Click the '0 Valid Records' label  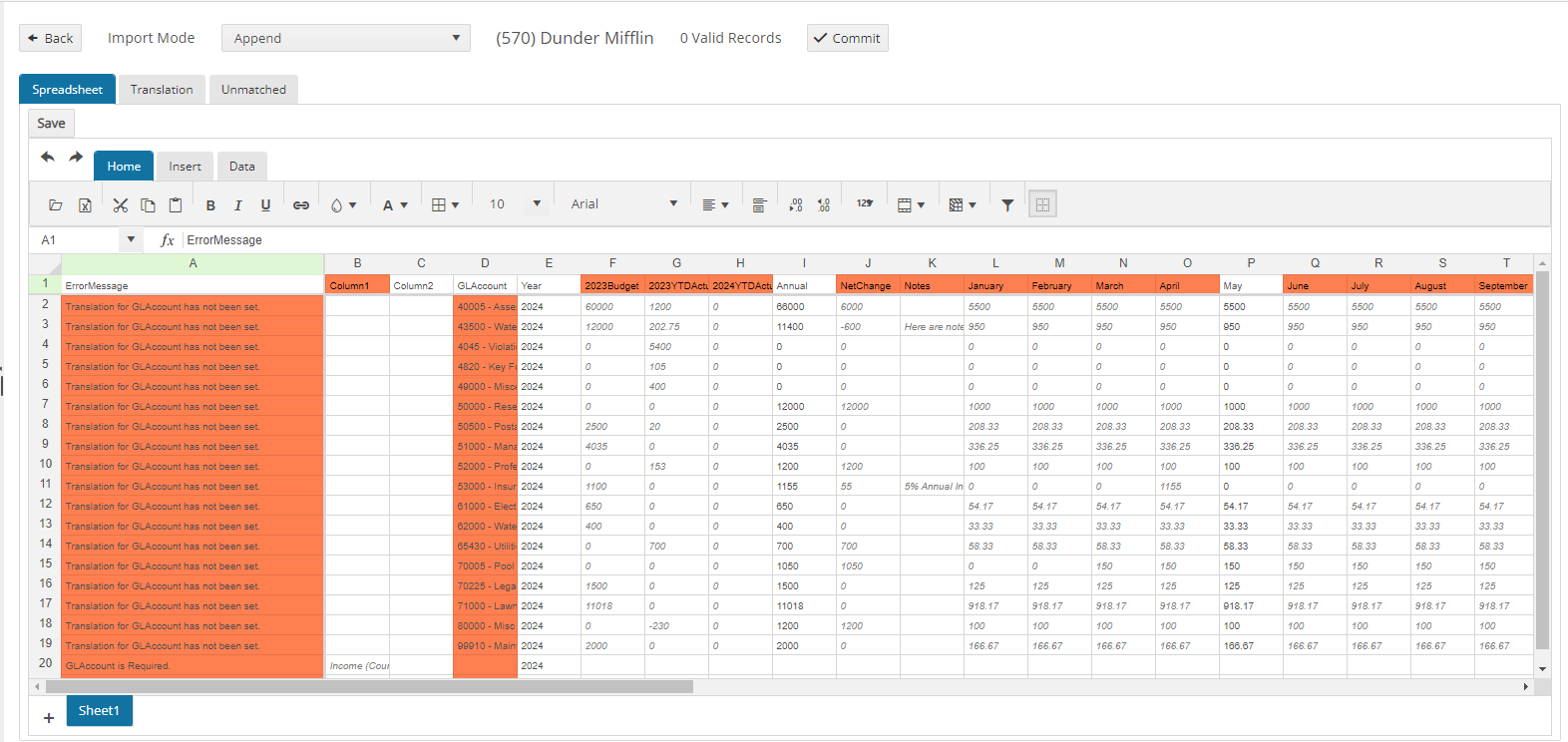(x=730, y=38)
